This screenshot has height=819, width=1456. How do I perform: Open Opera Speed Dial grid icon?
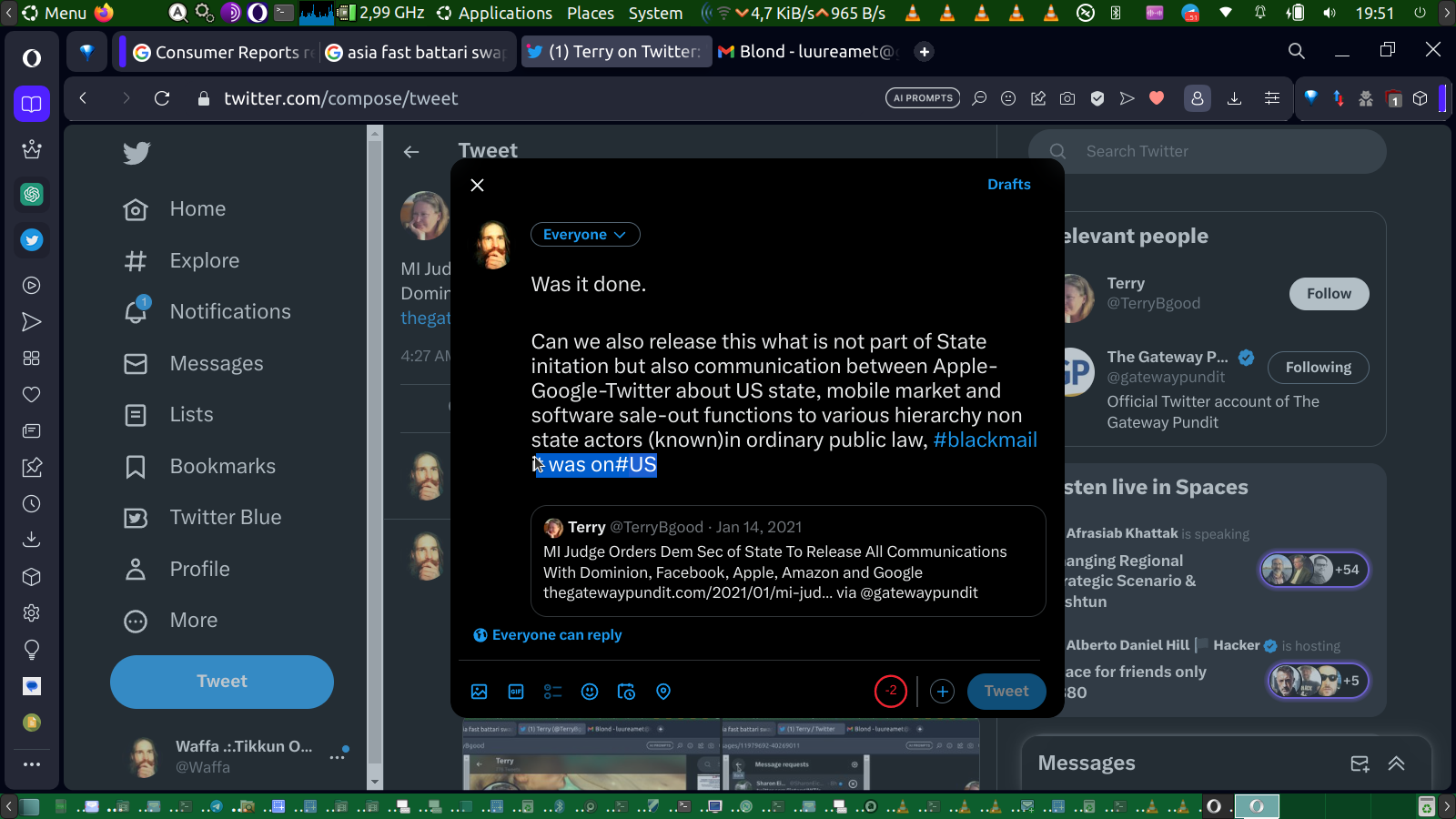coord(32,358)
